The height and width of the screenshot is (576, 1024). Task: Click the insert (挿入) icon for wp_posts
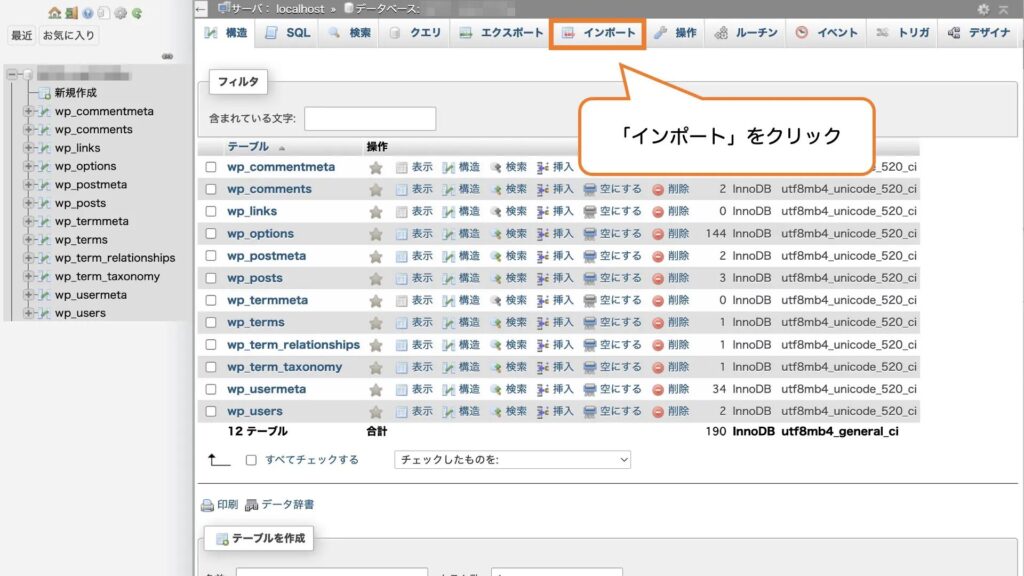coord(543,278)
